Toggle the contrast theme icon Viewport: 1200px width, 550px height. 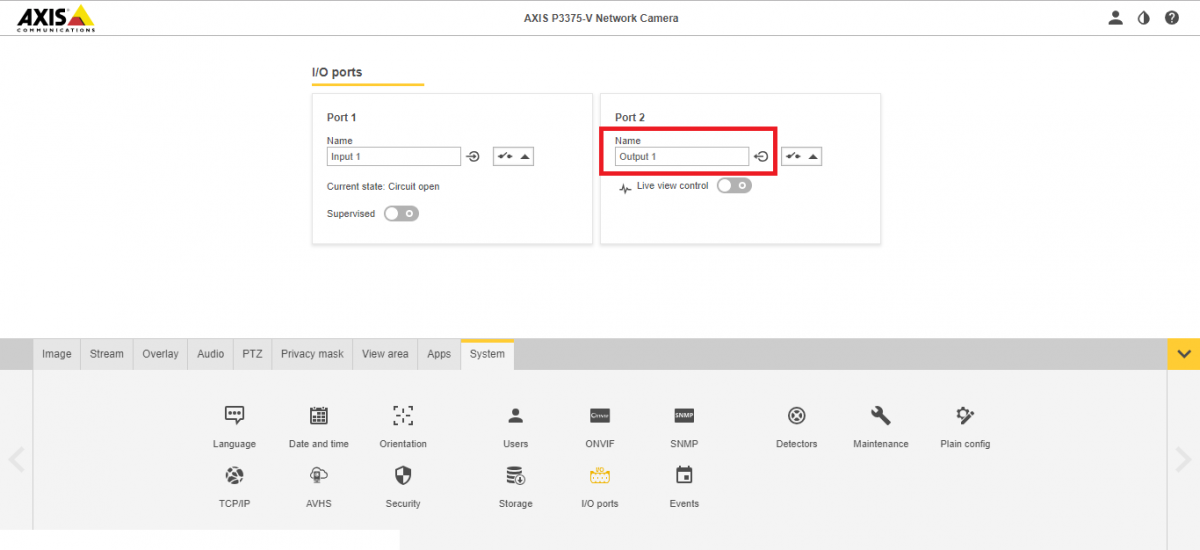(1144, 18)
